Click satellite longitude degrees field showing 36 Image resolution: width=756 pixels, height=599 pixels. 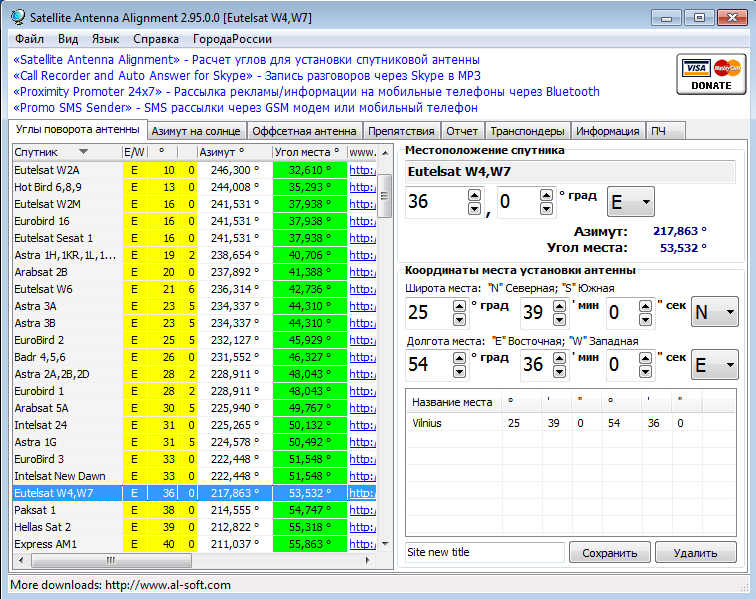(x=436, y=202)
